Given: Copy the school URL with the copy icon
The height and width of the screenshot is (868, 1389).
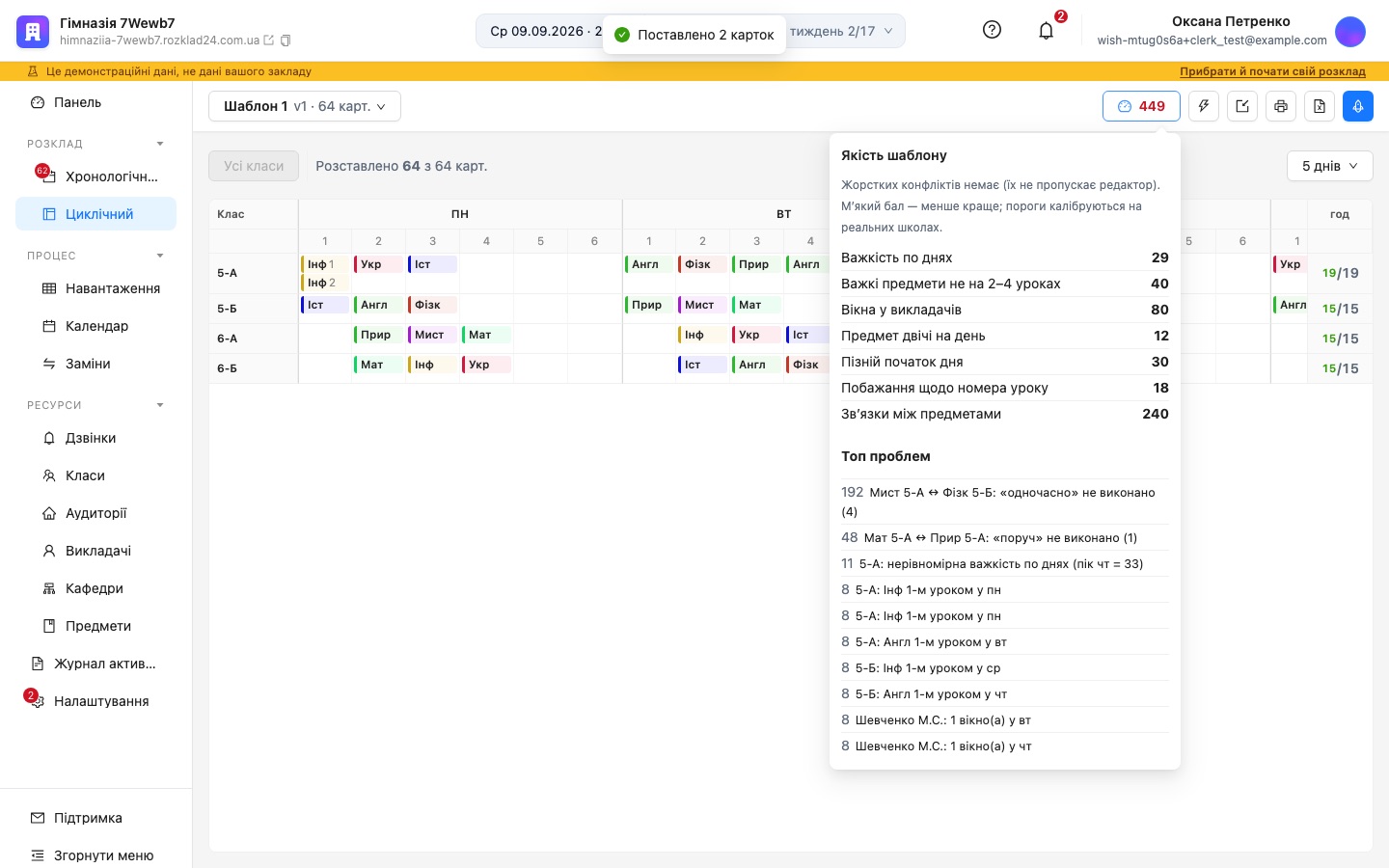Looking at the screenshot, I should point(286,41).
